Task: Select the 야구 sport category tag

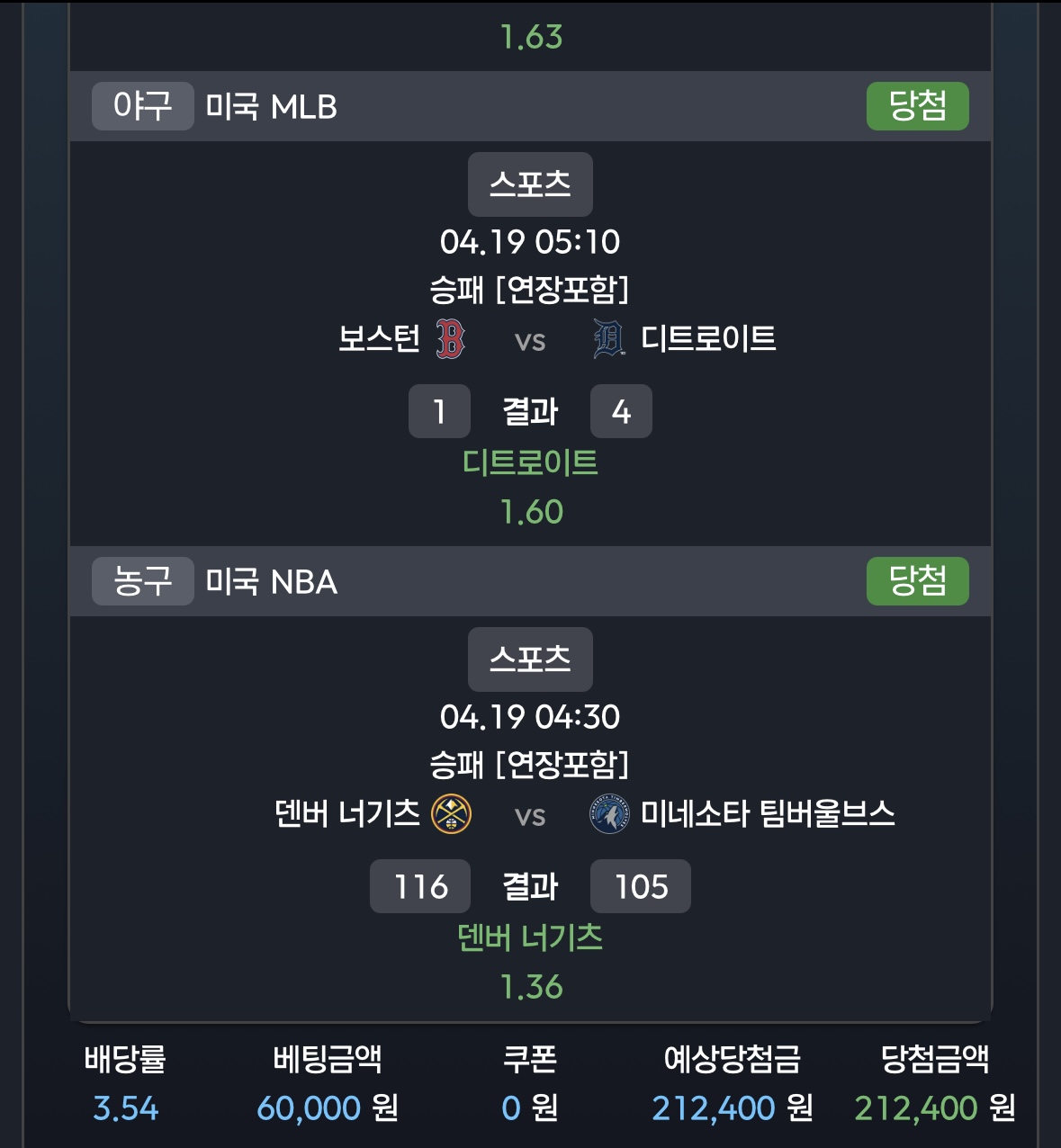Action: pyautogui.click(x=142, y=106)
